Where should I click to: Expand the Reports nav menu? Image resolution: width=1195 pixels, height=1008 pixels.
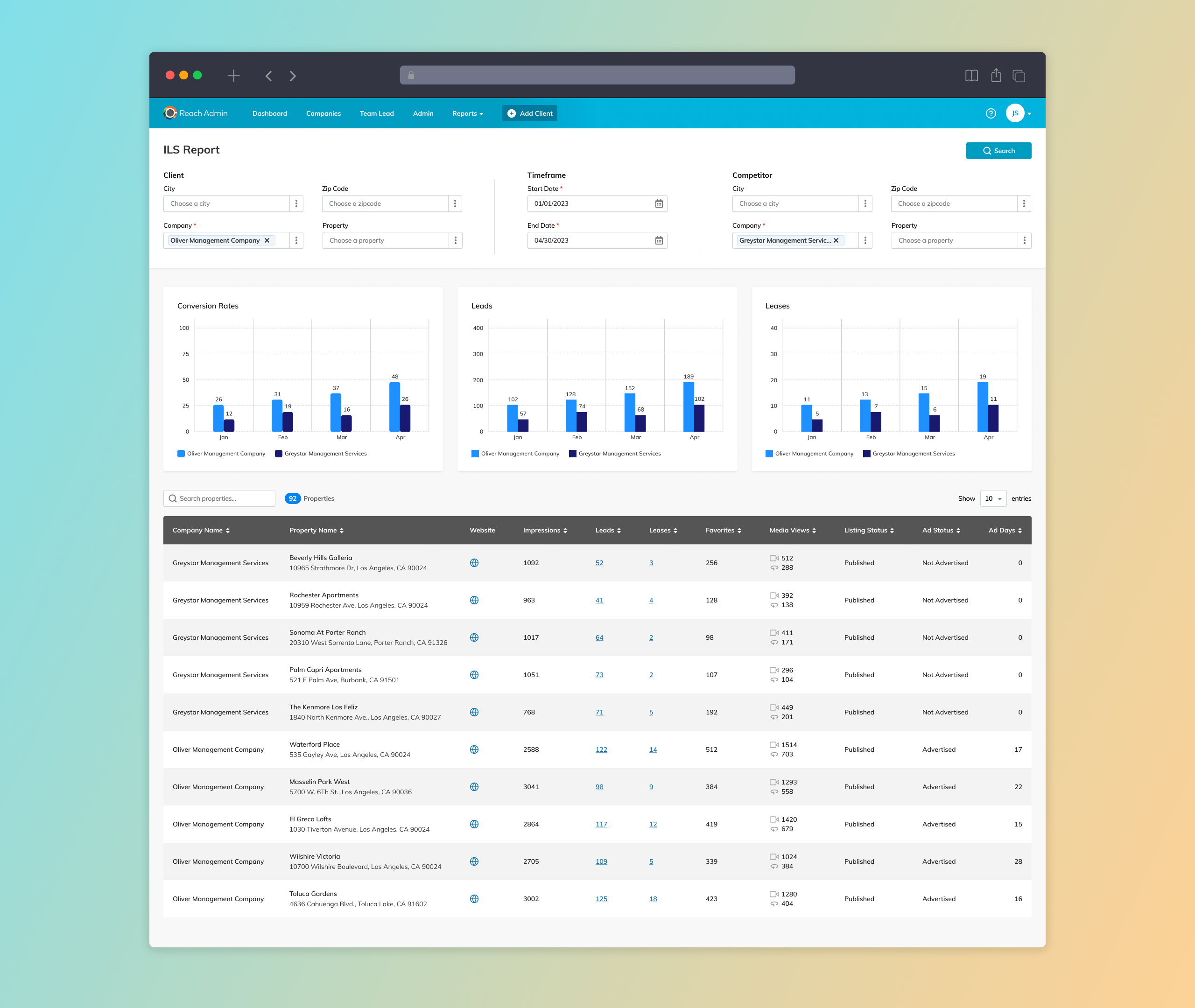point(467,113)
